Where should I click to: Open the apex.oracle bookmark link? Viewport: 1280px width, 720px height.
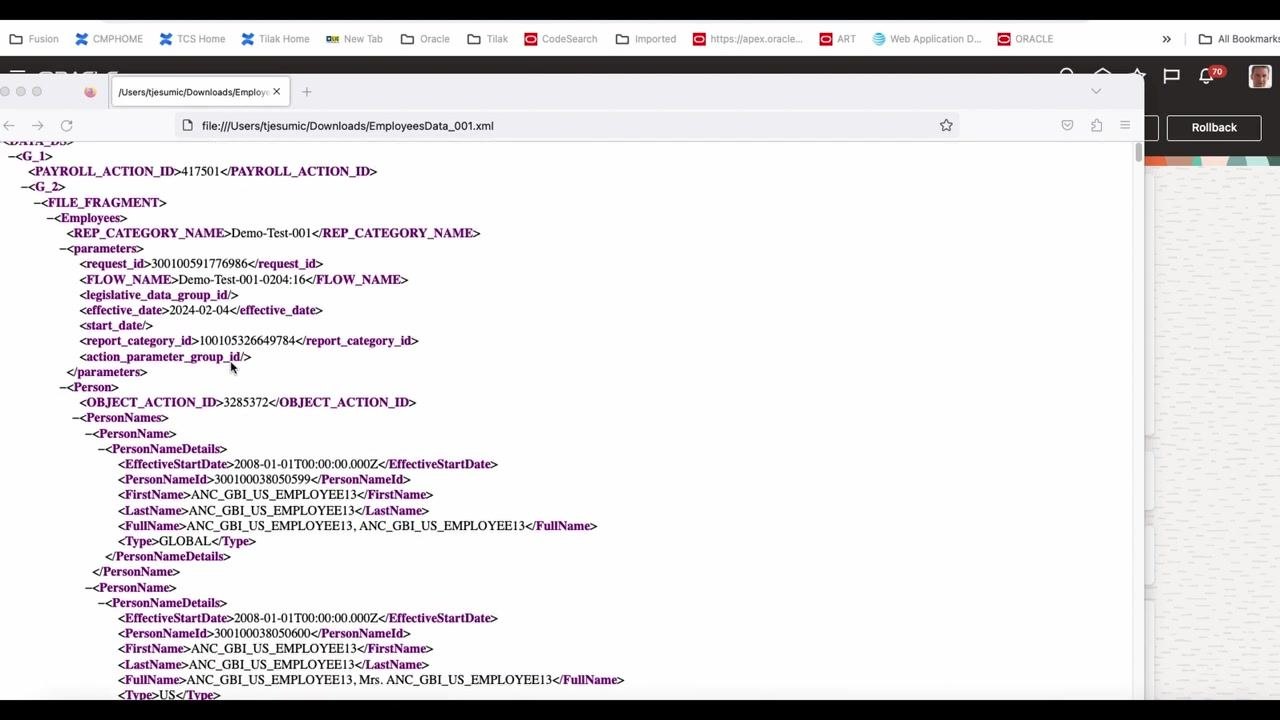pyautogui.click(x=748, y=39)
